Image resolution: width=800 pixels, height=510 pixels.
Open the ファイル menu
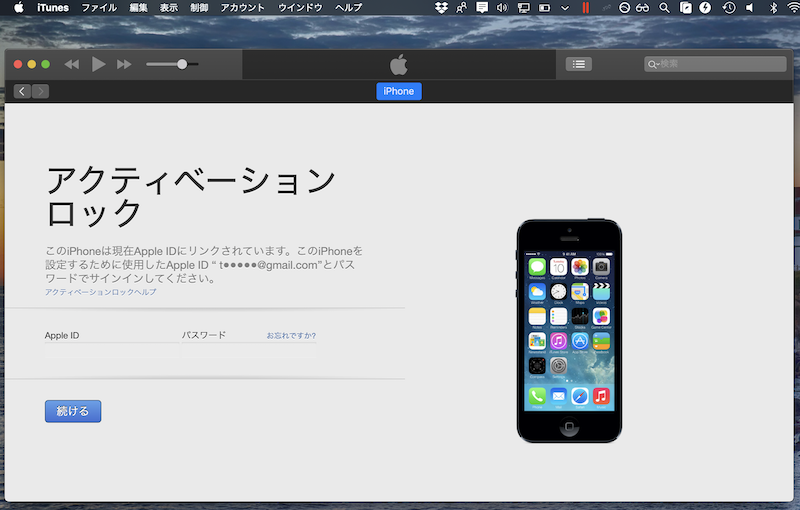(98, 7)
